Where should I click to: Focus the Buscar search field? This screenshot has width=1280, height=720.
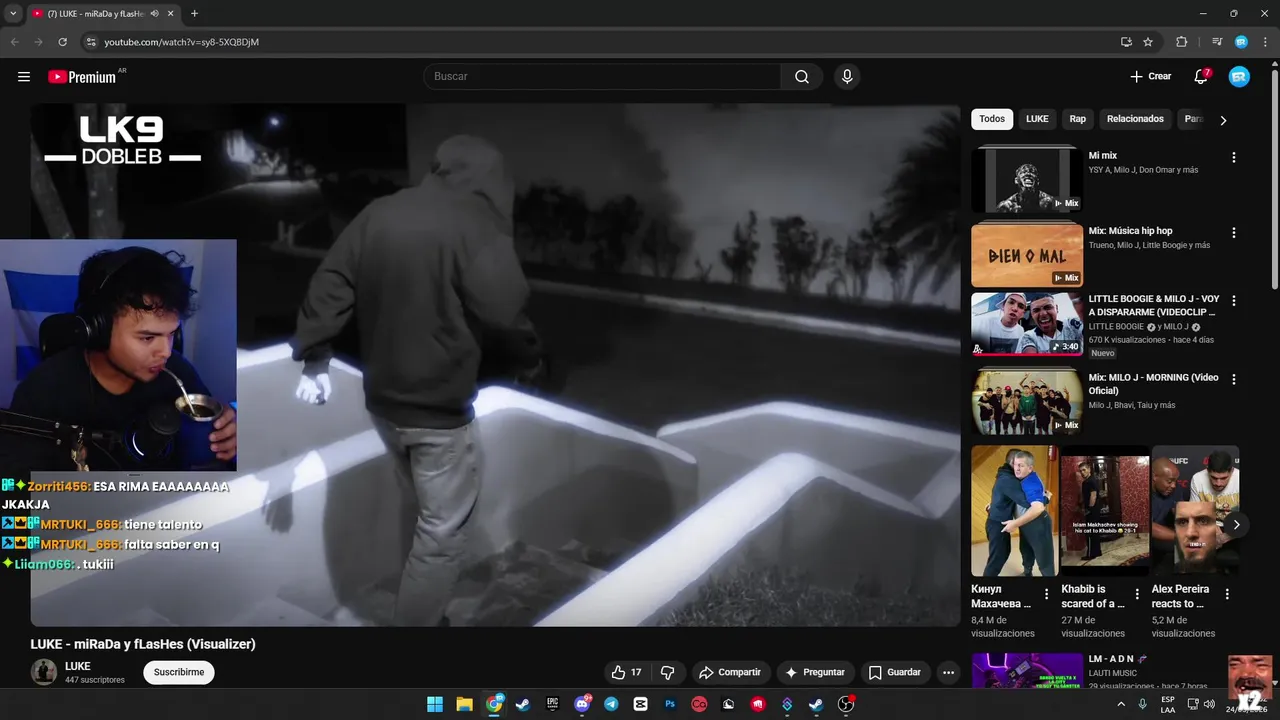602,77
